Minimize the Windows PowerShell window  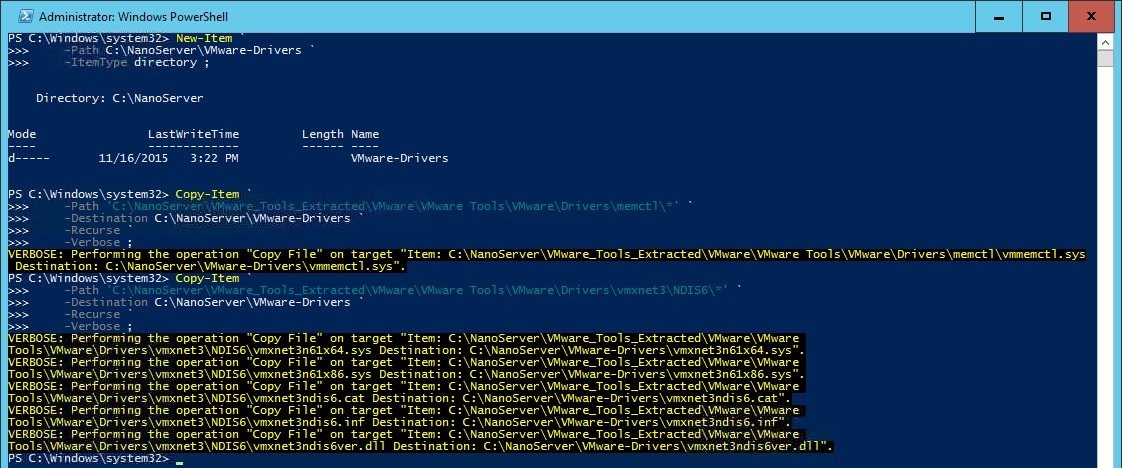pyautogui.click(x=998, y=16)
